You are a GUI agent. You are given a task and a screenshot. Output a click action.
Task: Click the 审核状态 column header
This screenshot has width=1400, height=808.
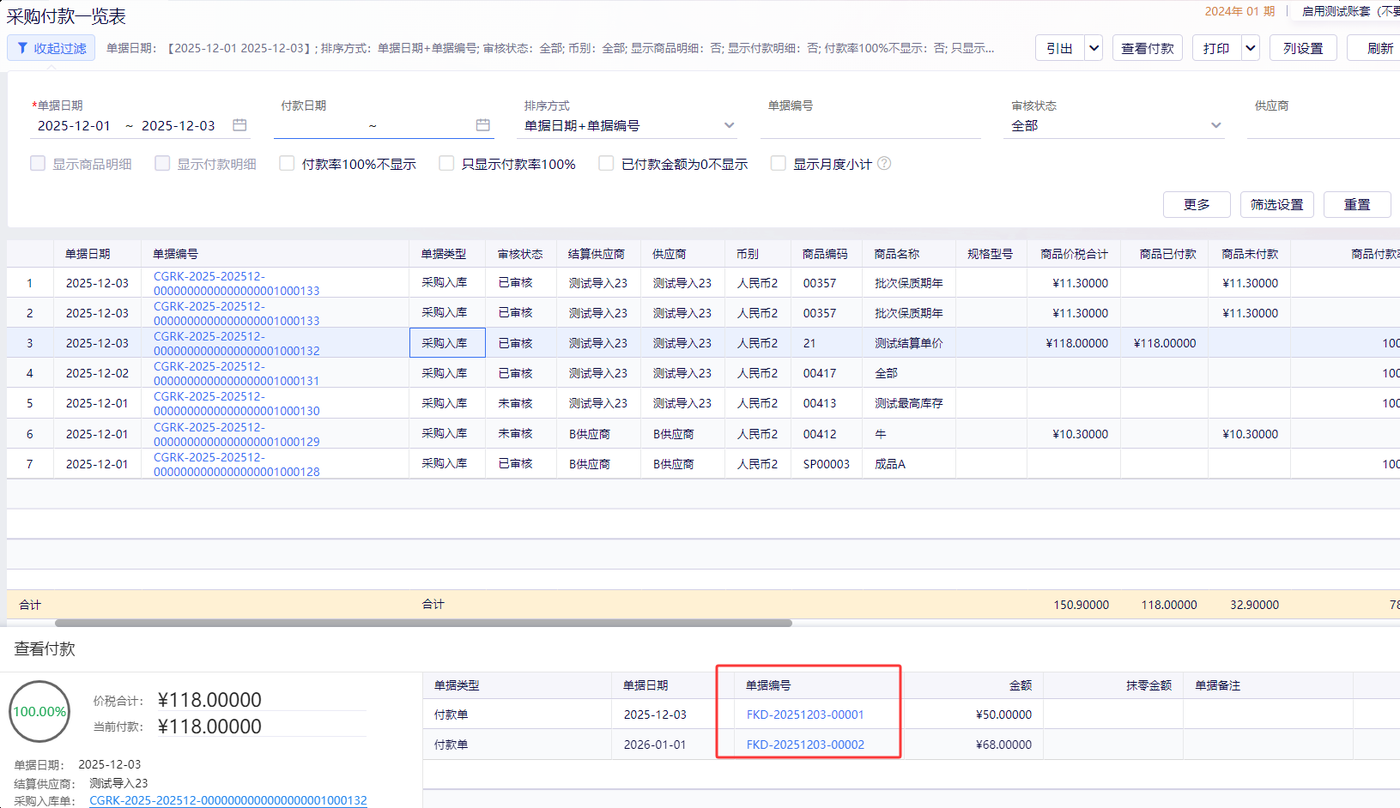[521, 254]
